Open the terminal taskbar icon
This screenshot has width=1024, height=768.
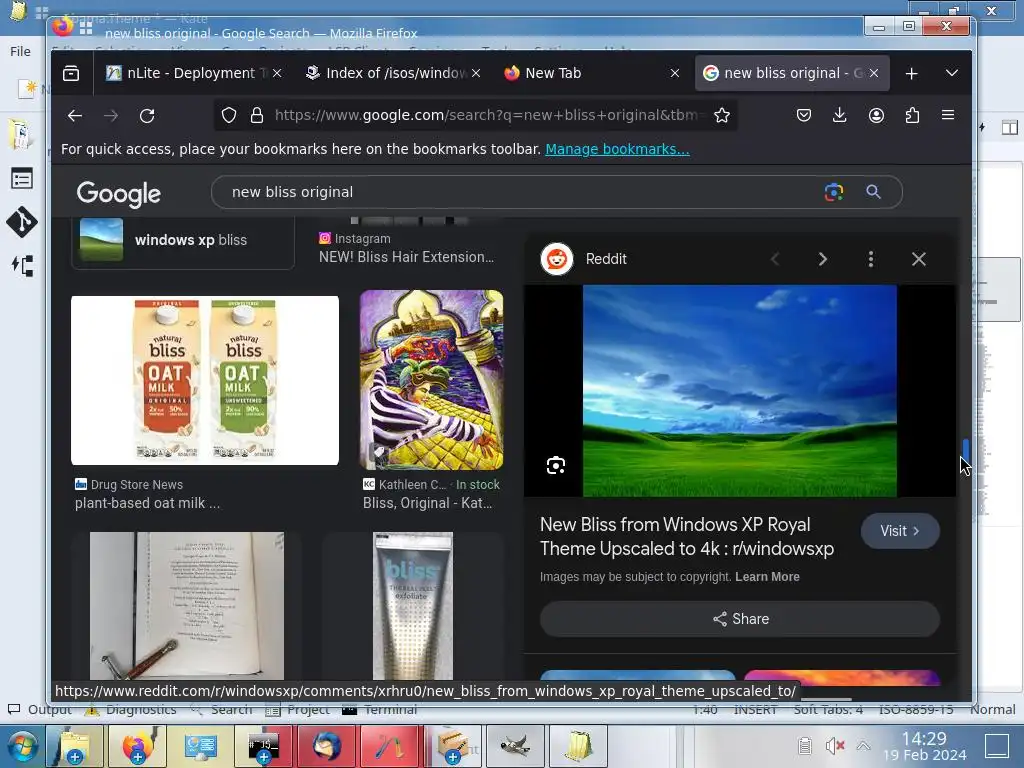(264, 746)
